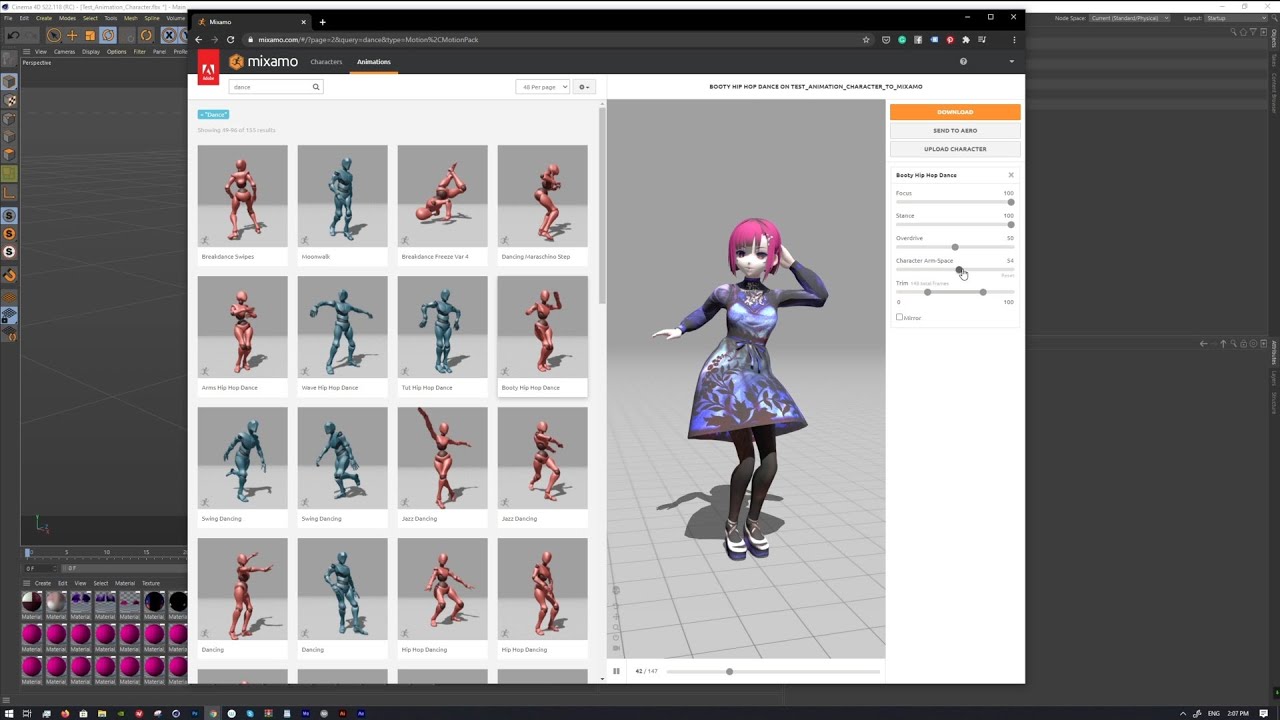Viewport: 1280px width, 720px height.
Task: Click the Live Selection tool in Cinema 4D
Action: (x=54, y=35)
